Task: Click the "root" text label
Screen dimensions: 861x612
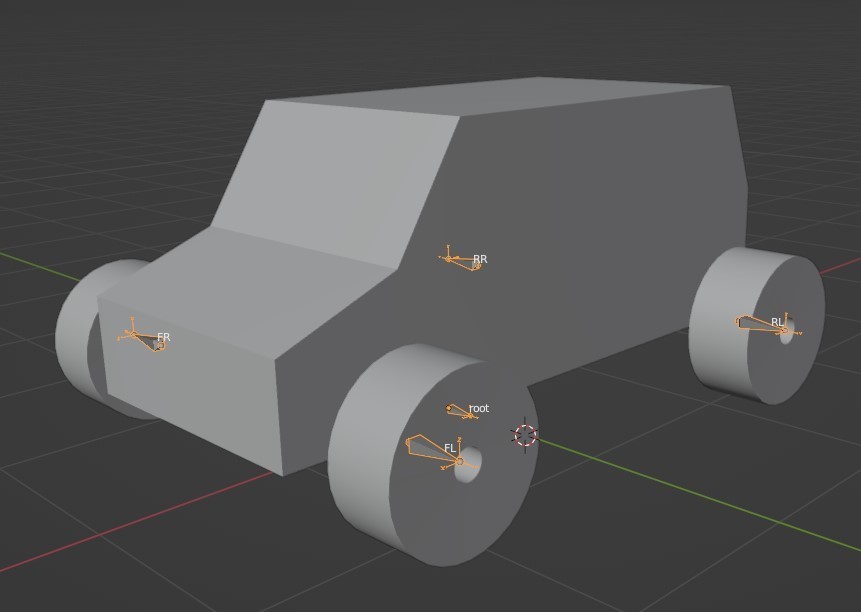Action: [x=479, y=408]
